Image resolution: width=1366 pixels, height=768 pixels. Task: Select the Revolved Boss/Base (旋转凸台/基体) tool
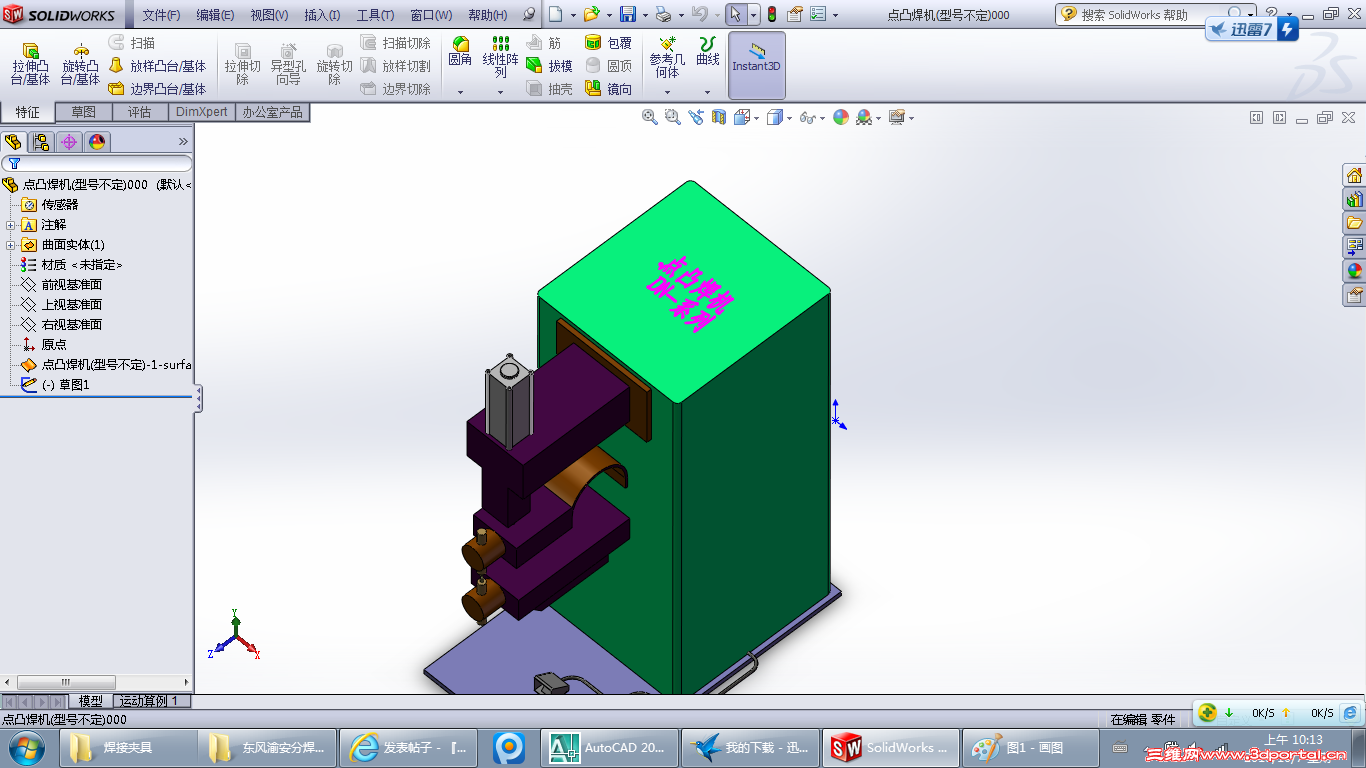[x=80, y=65]
